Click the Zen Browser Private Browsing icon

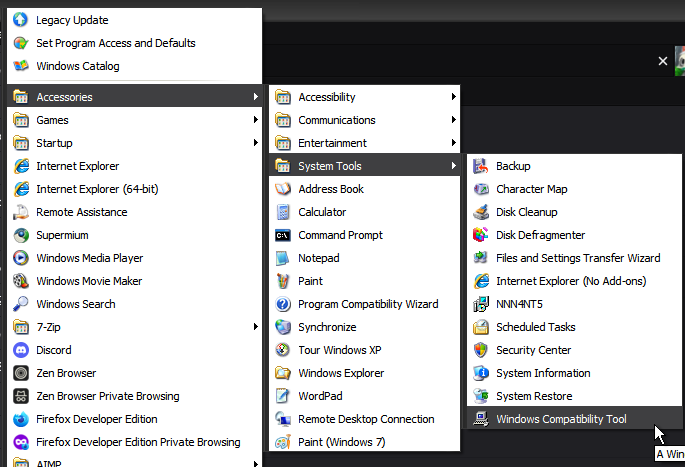click(21, 396)
